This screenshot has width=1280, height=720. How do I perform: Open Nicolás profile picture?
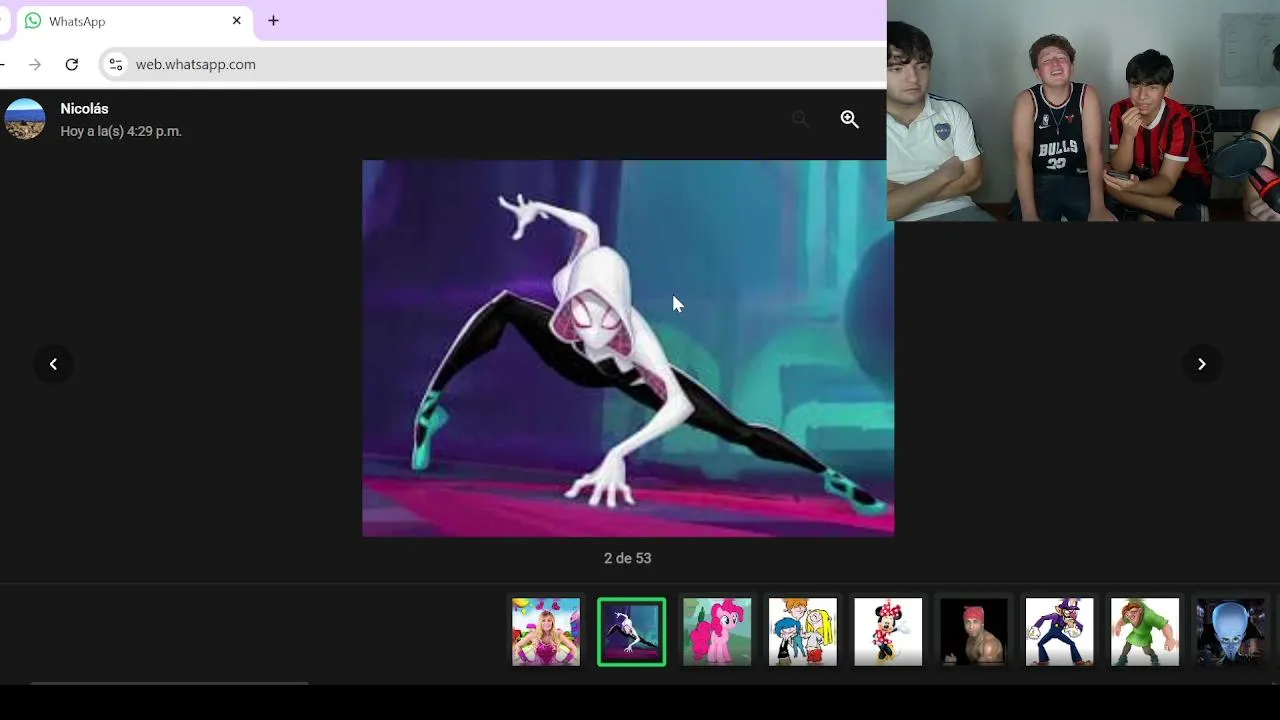(25, 119)
